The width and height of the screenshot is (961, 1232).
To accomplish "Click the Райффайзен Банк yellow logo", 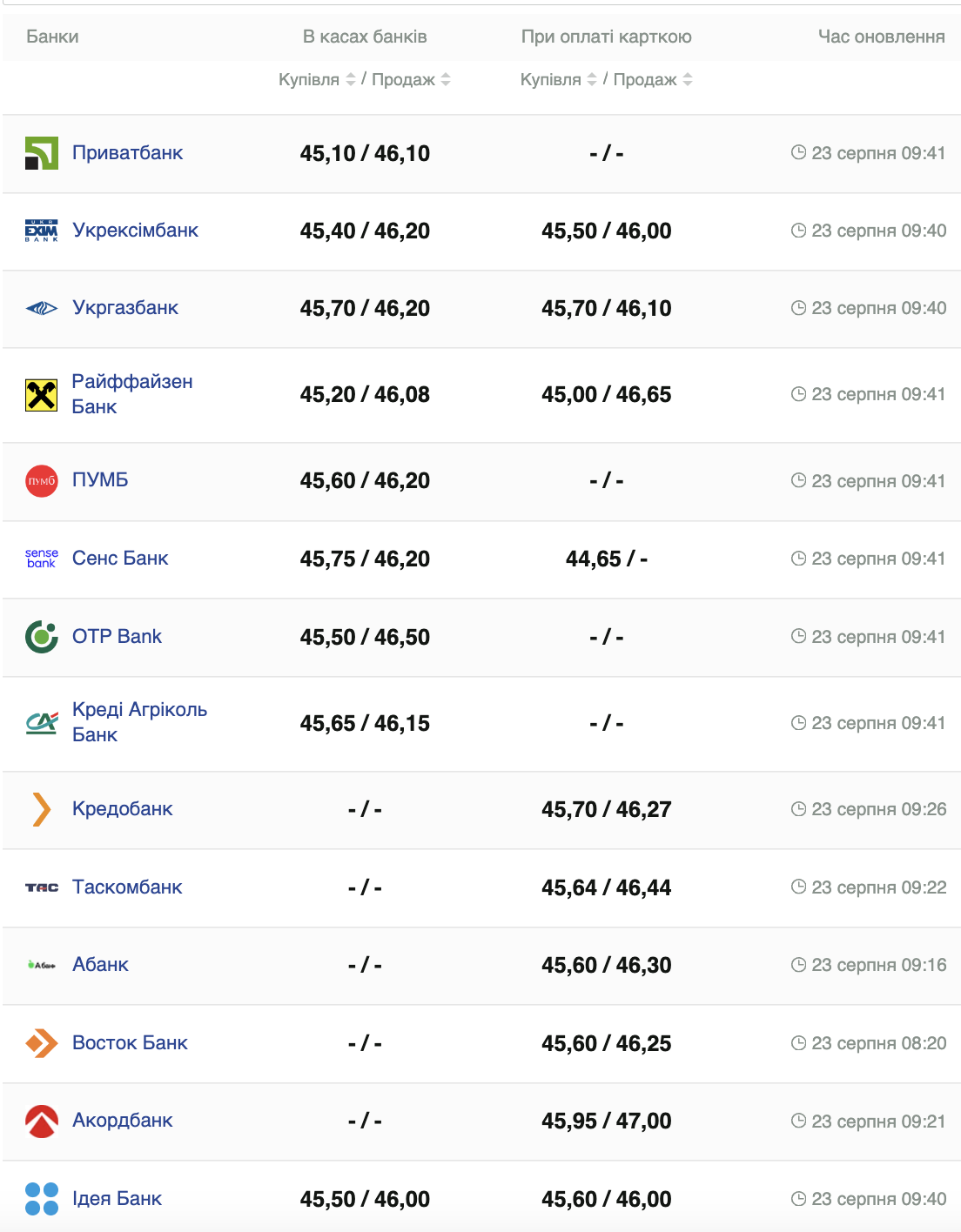I will [x=41, y=394].
